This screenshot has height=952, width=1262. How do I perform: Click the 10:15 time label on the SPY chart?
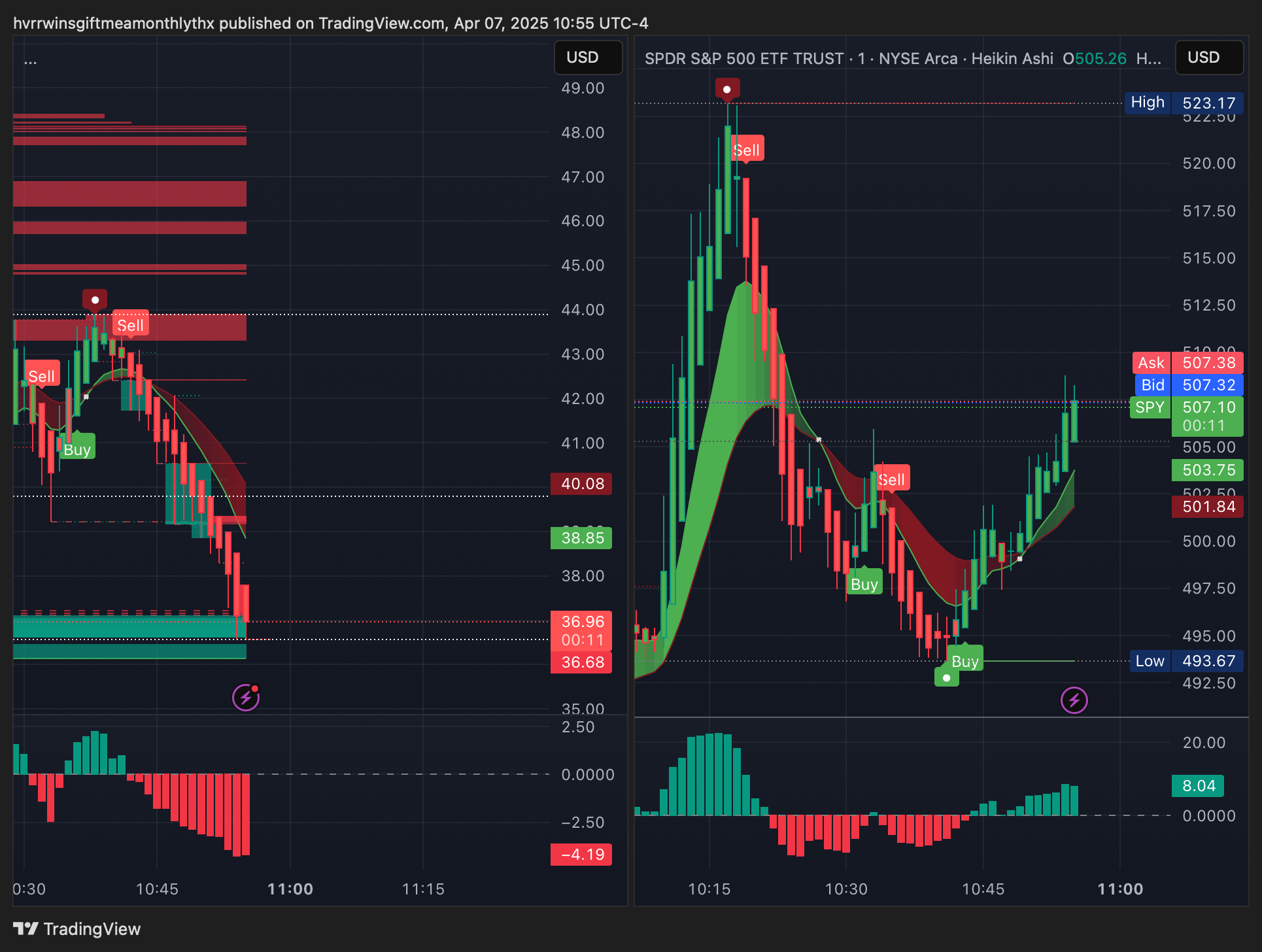709,889
